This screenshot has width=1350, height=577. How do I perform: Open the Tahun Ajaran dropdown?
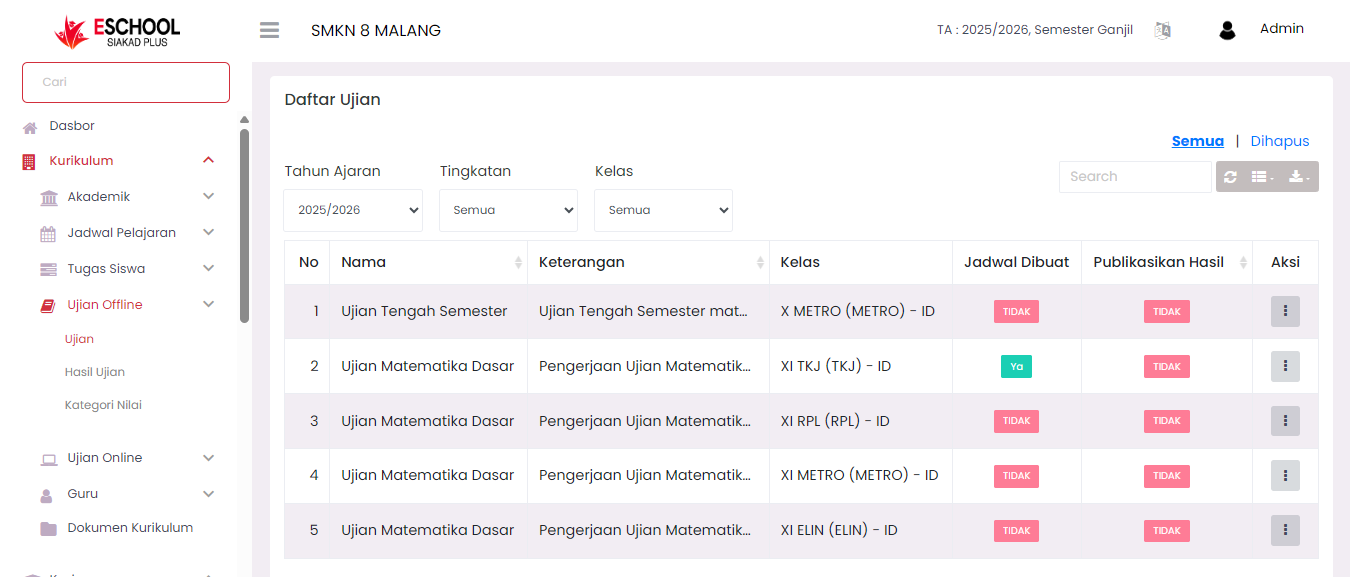click(353, 211)
